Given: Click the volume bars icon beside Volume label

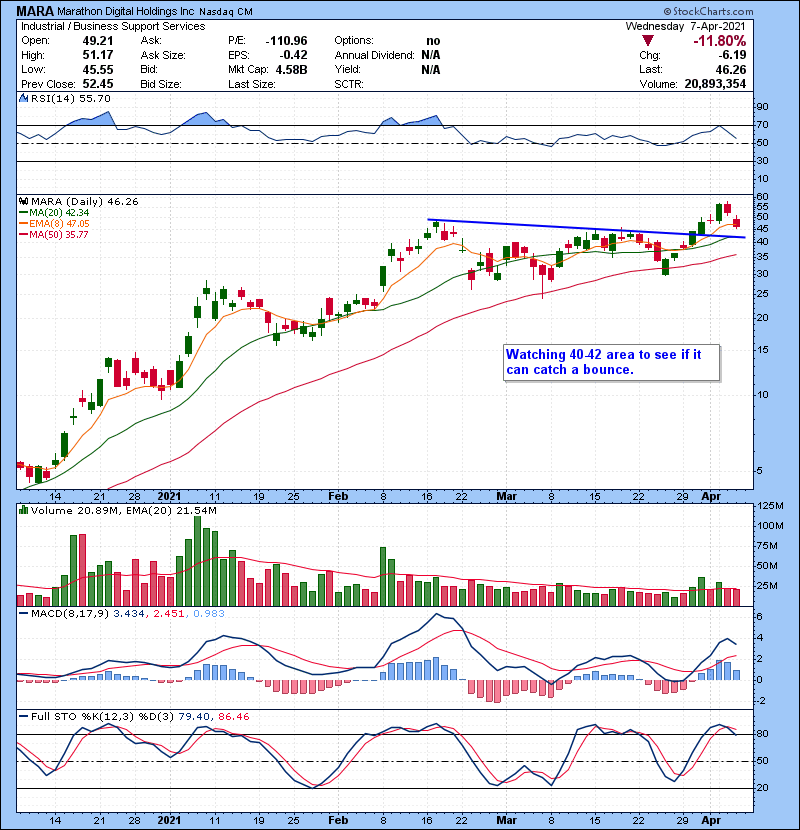Looking at the screenshot, I should point(23,511).
